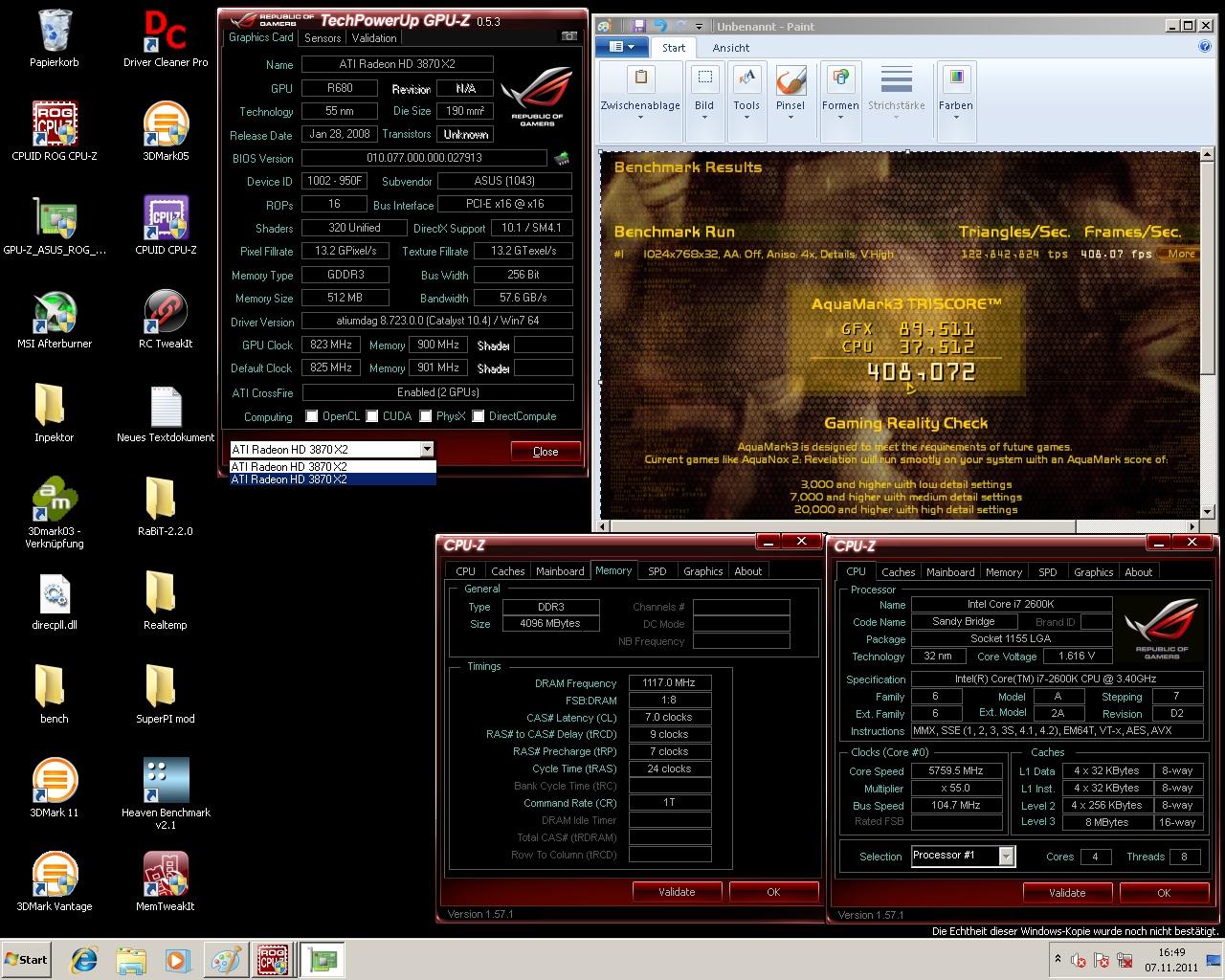
Task: Open Windows Explorer folder in taskbar
Action: 131,959
